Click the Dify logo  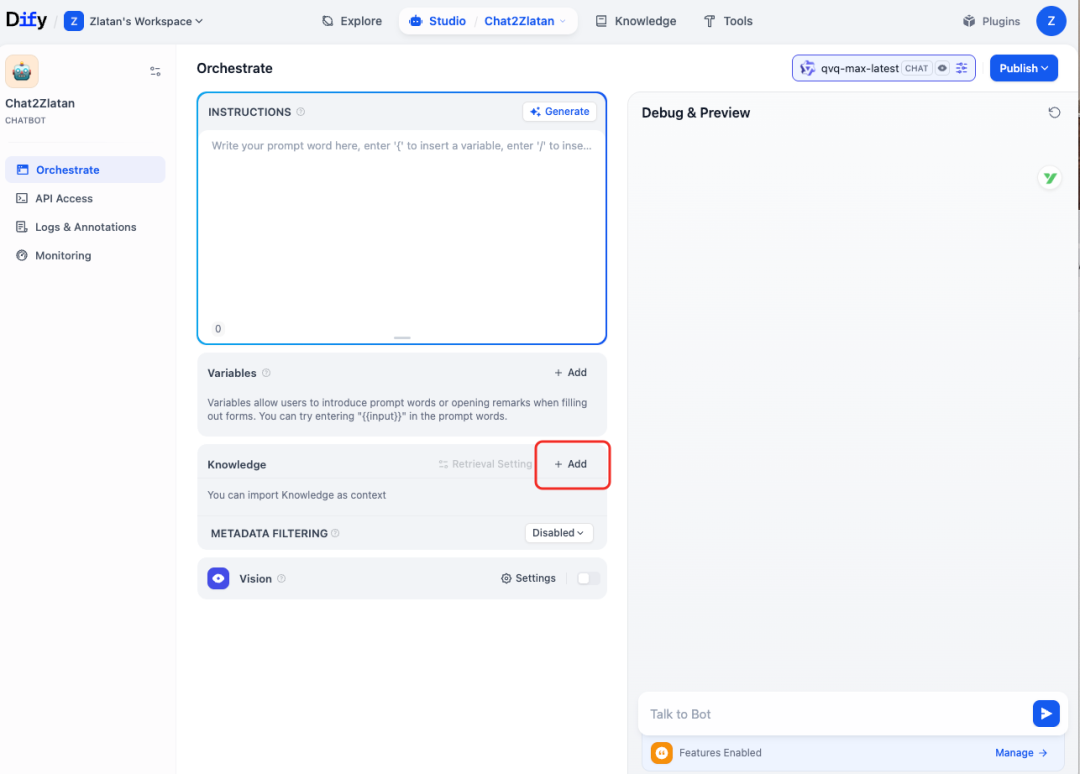[x=27, y=20]
